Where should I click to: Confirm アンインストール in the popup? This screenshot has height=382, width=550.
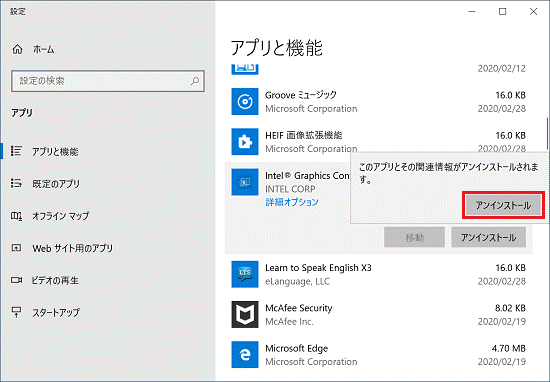[x=503, y=205]
